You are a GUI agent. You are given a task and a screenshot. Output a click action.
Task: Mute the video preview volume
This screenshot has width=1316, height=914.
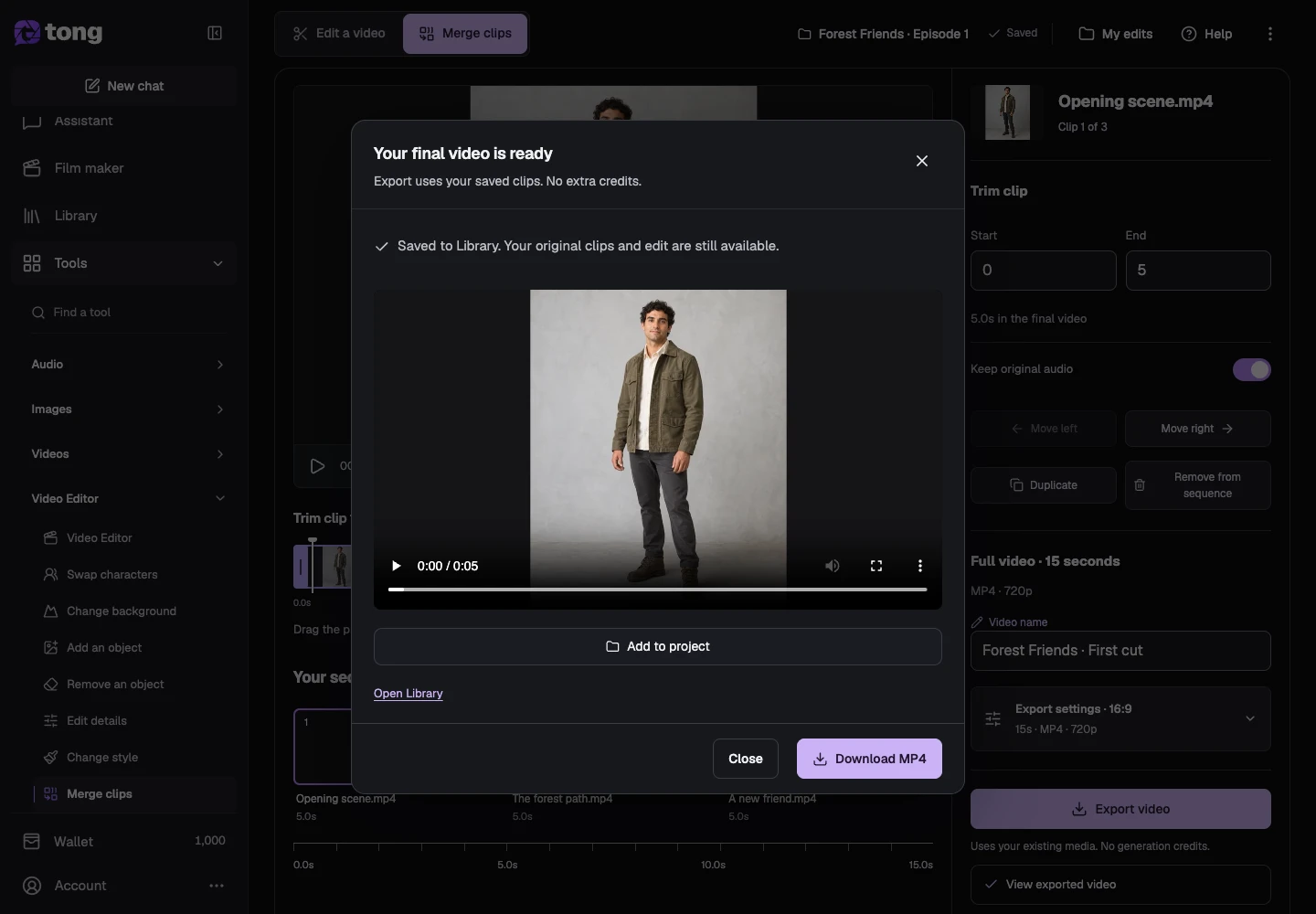[833, 566]
